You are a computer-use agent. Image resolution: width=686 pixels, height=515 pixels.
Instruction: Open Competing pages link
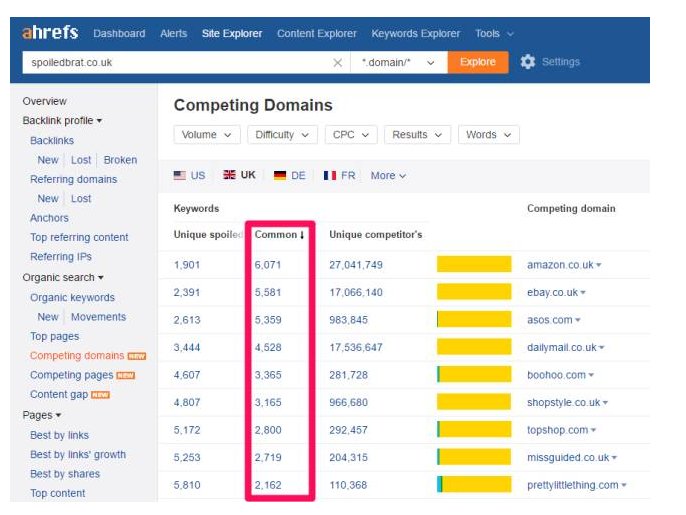(72, 375)
